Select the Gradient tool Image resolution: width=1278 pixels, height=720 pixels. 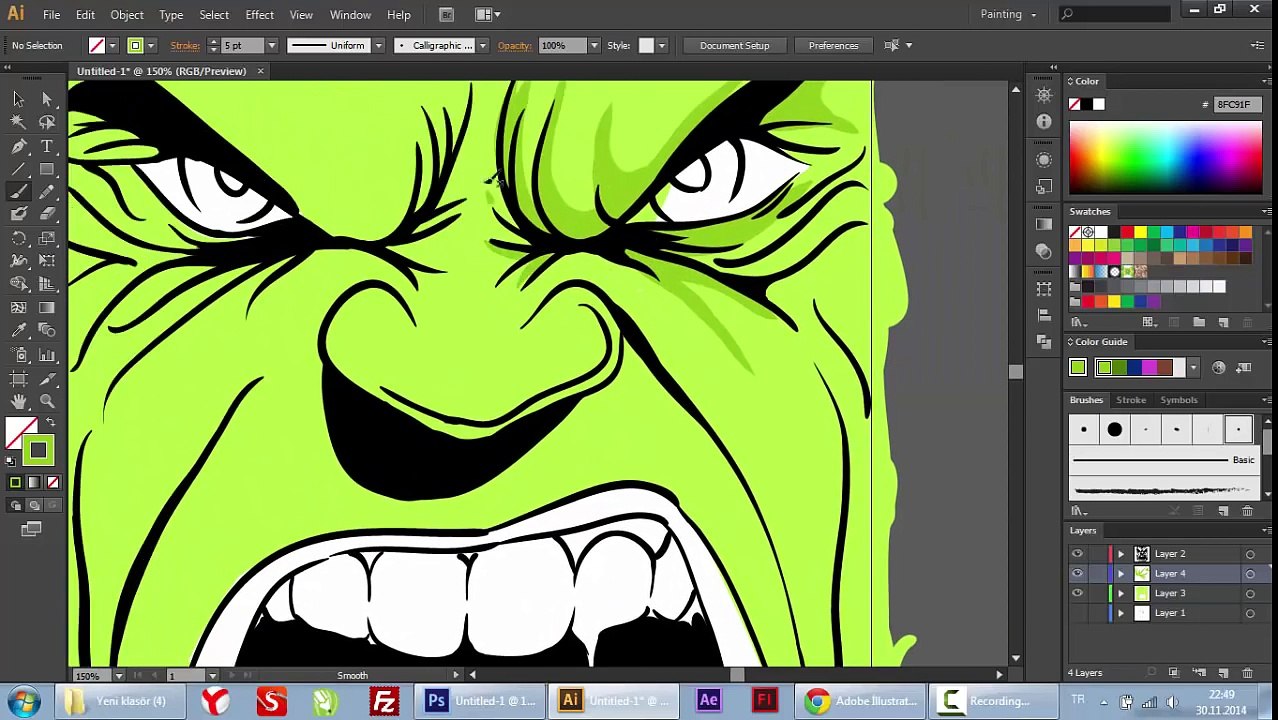point(47,308)
